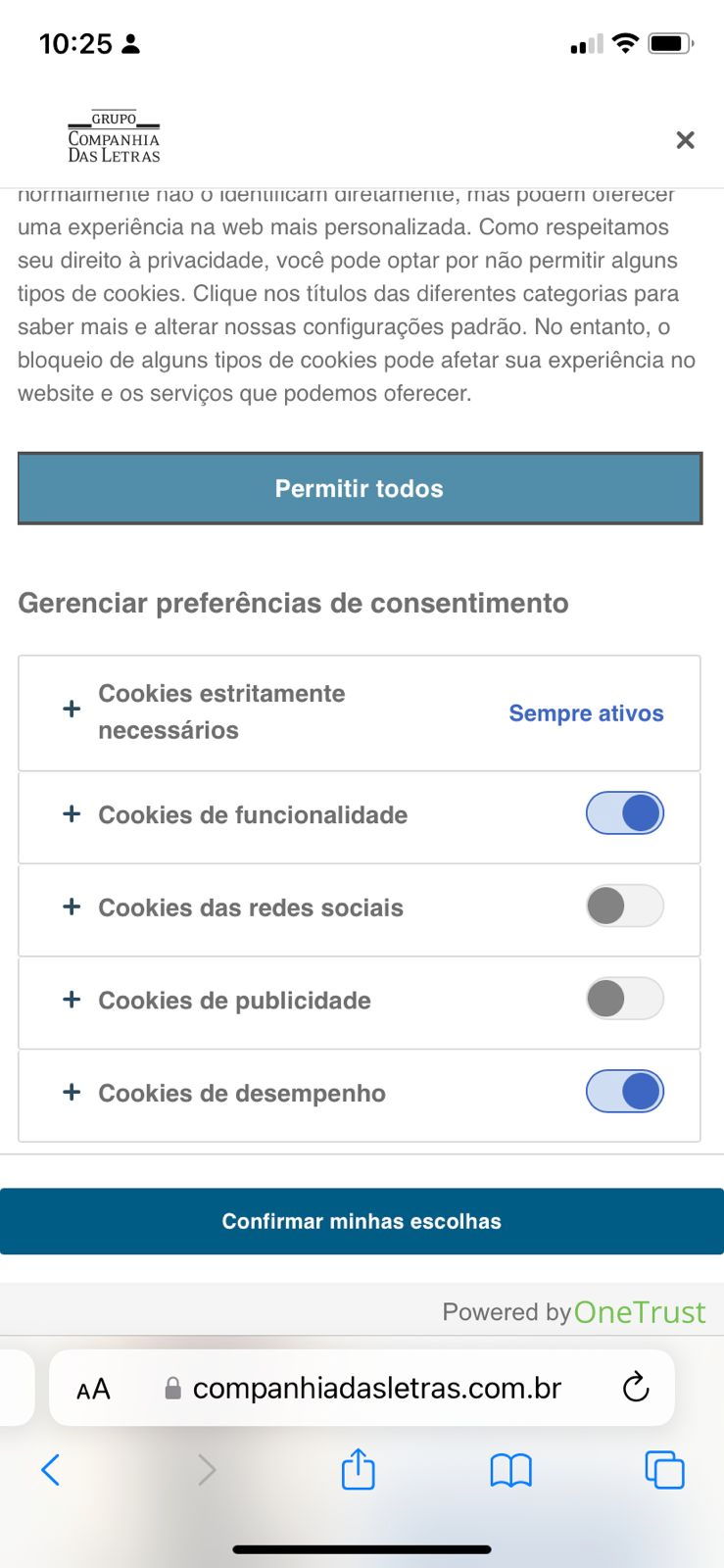This screenshot has height=1568, width=724.
Task: Show open Safari tabs icon
Action: point(663,1469)
